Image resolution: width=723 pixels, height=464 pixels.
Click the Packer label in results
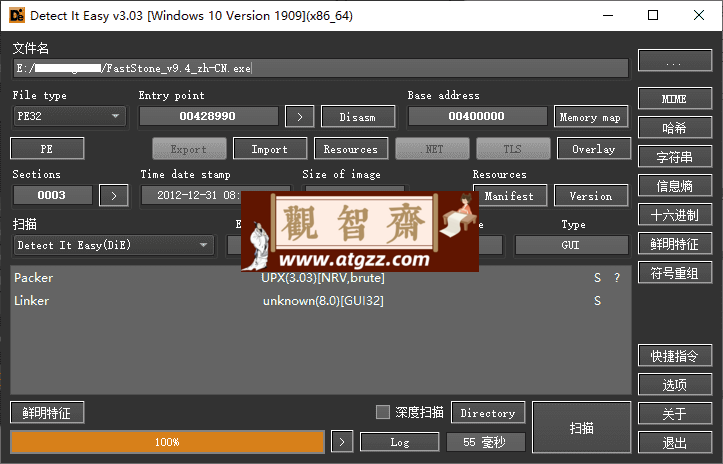(33, 278)
